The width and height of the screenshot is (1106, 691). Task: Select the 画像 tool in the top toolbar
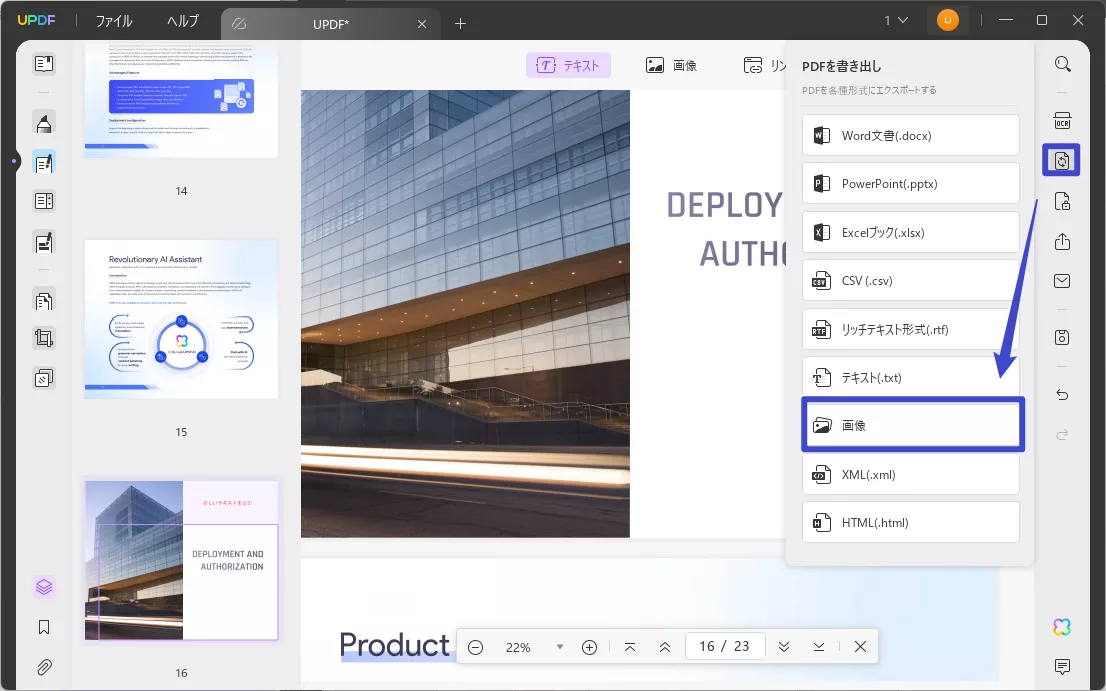(x=671, y=66)
